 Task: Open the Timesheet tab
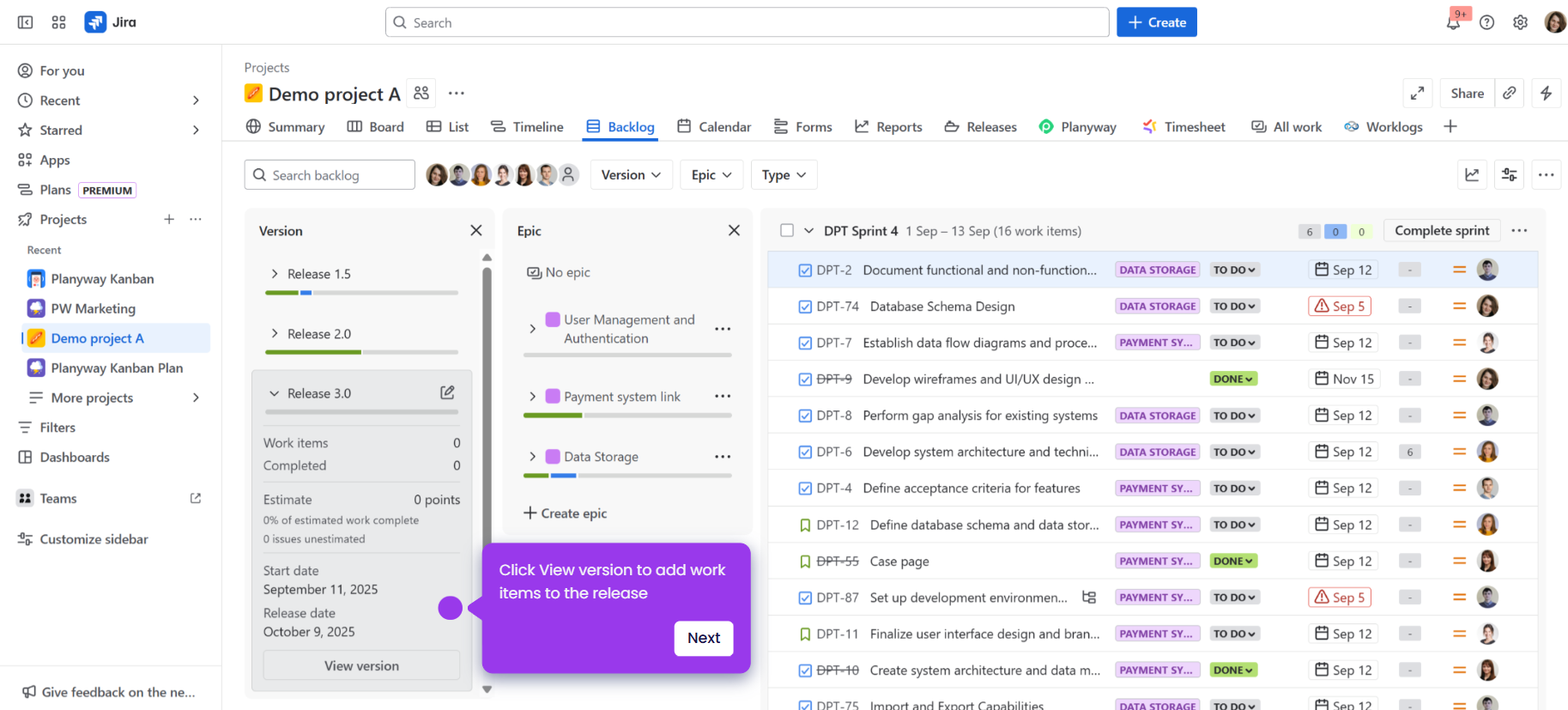click(1184, 126)
